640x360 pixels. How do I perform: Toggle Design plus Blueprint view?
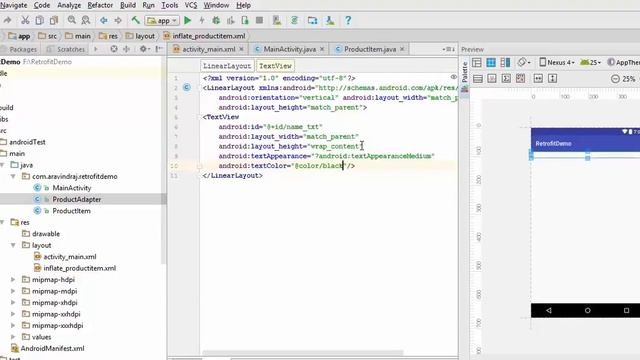click(505, 62)
